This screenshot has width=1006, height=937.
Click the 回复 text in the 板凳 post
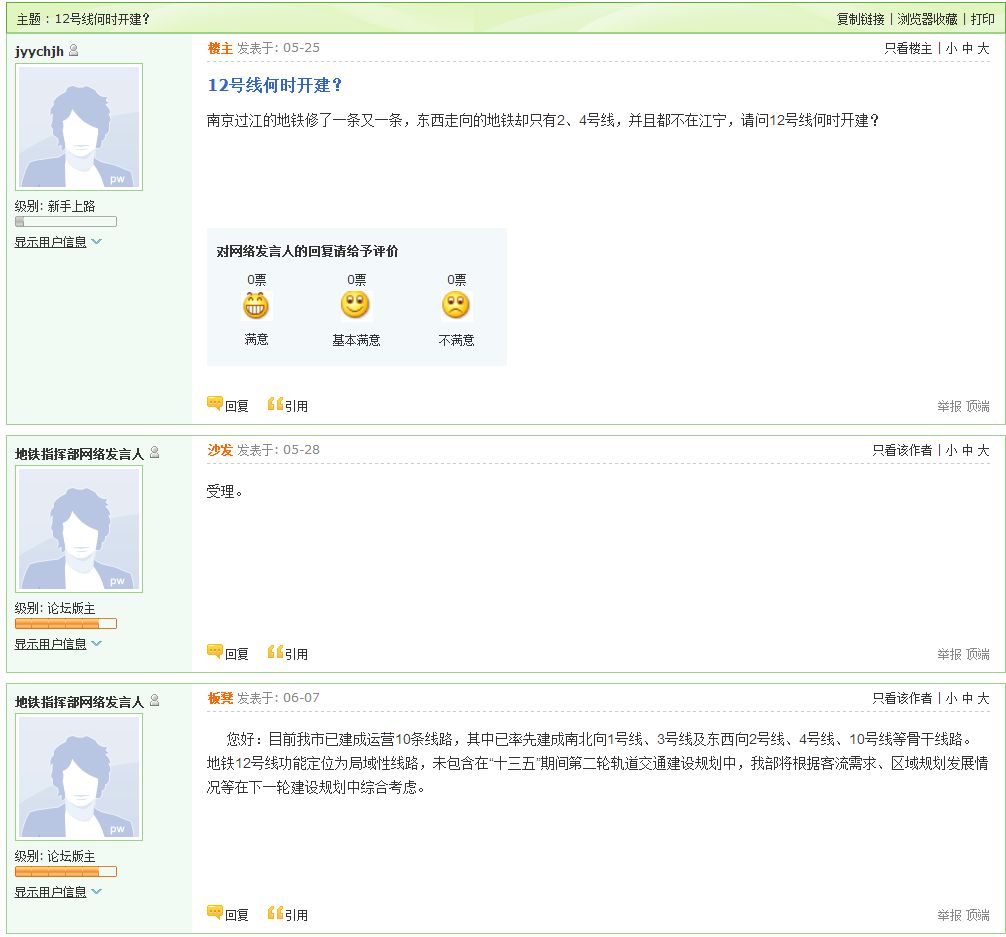[237, 915]
